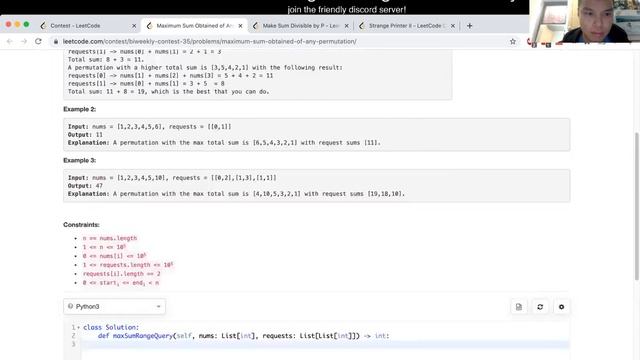Click the Output: 11 line in Example 2
This screenshot has height=360, width=640.
click(x=85, y=135)
